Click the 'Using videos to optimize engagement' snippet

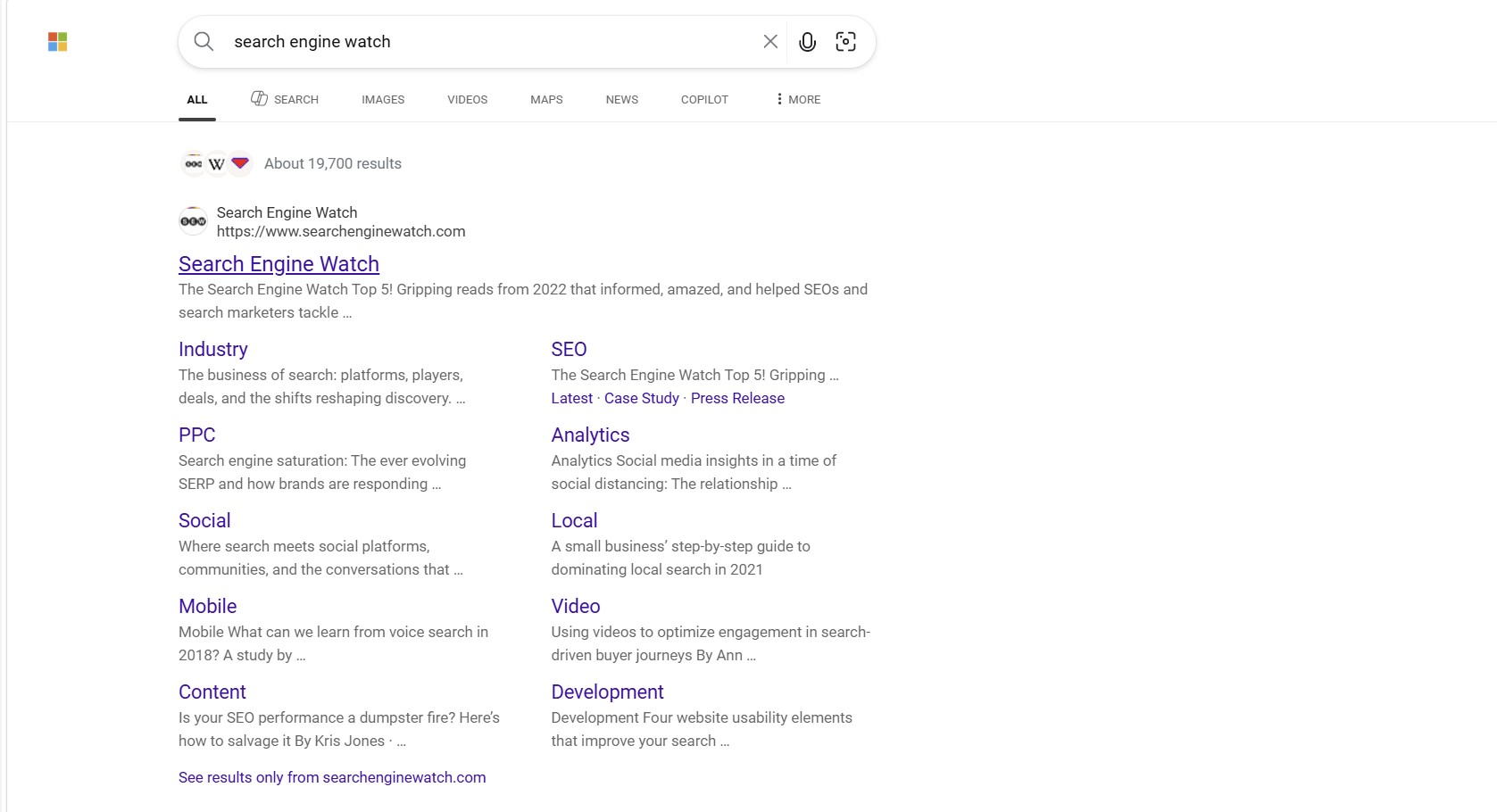click(x=711, y=644)
